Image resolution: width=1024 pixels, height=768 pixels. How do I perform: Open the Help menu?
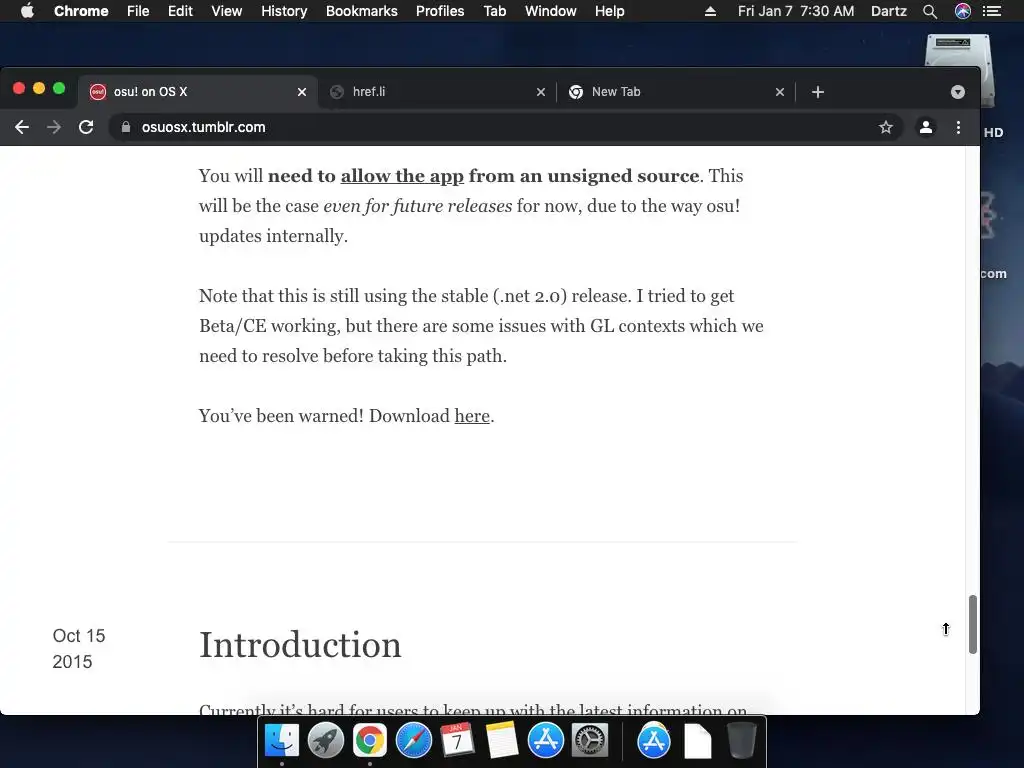coord(609,11)
